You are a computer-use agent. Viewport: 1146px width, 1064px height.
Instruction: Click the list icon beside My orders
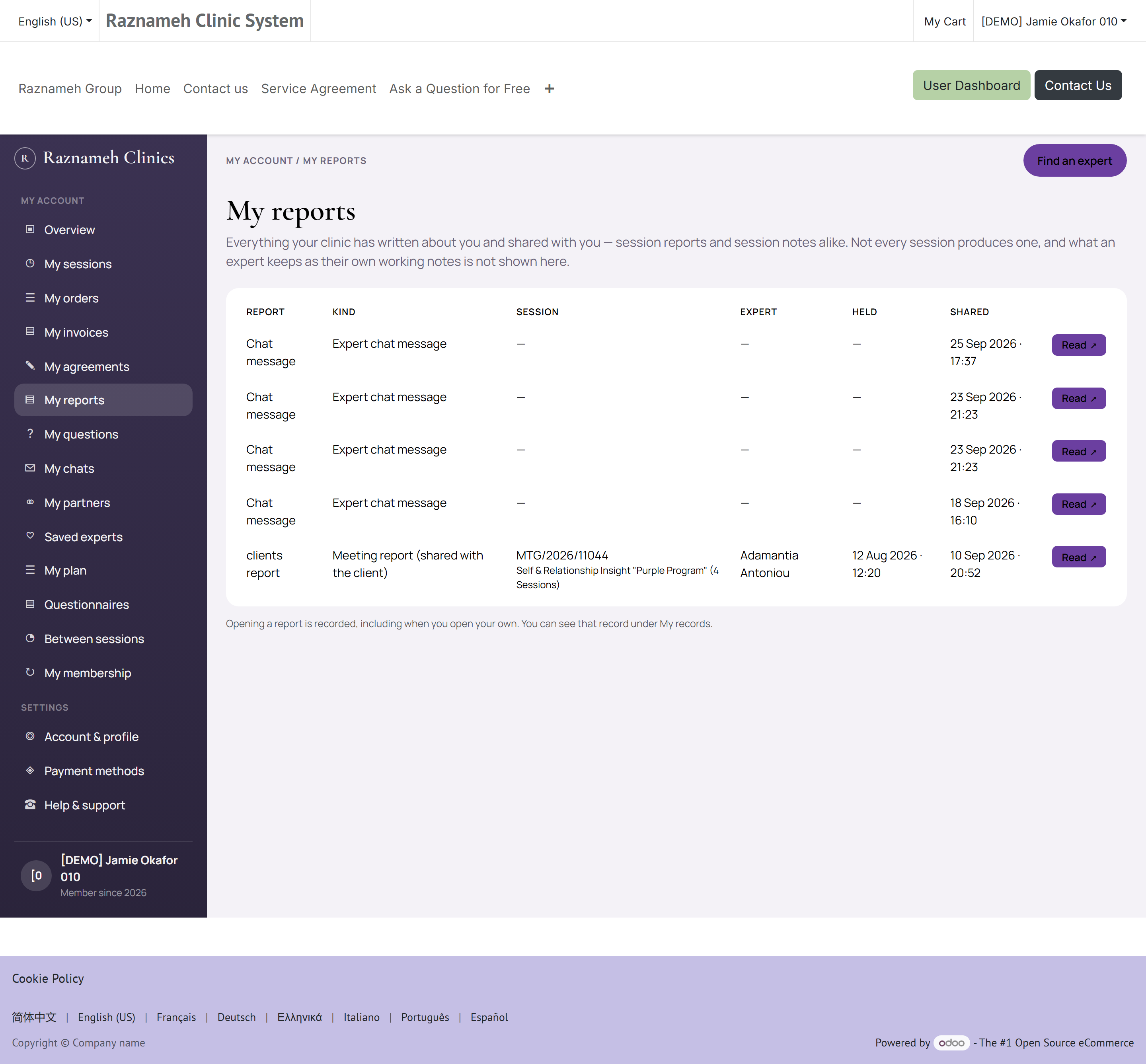click(30, 298)
